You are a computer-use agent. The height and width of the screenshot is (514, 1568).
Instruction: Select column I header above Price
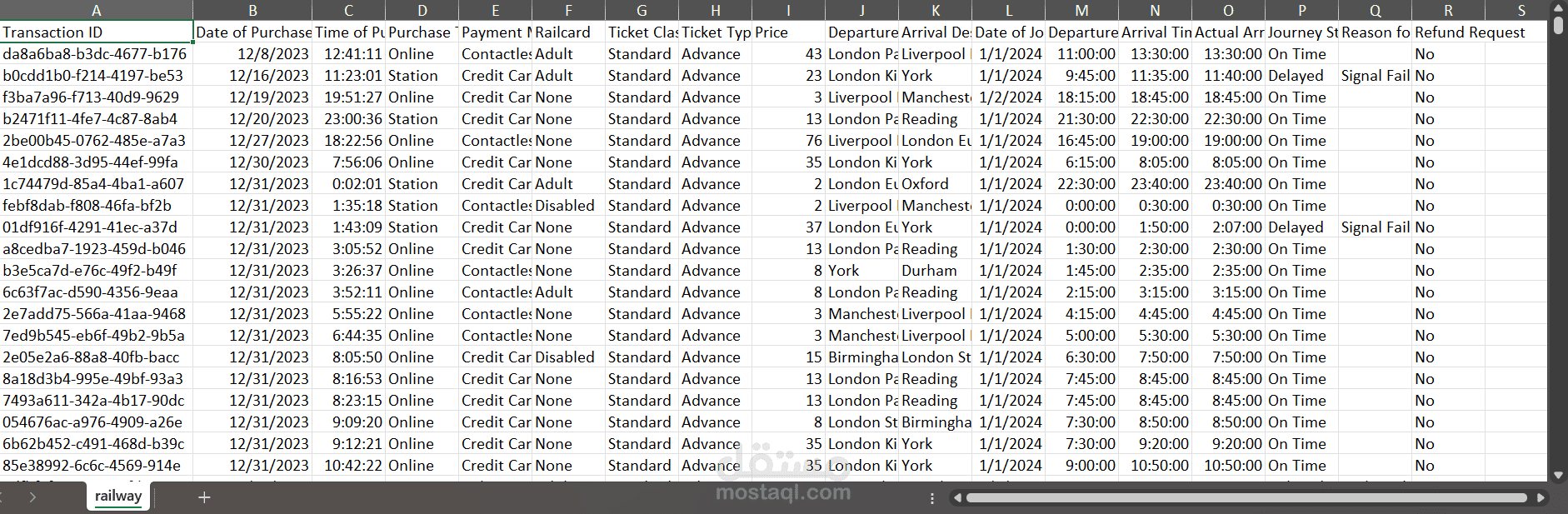788,11
